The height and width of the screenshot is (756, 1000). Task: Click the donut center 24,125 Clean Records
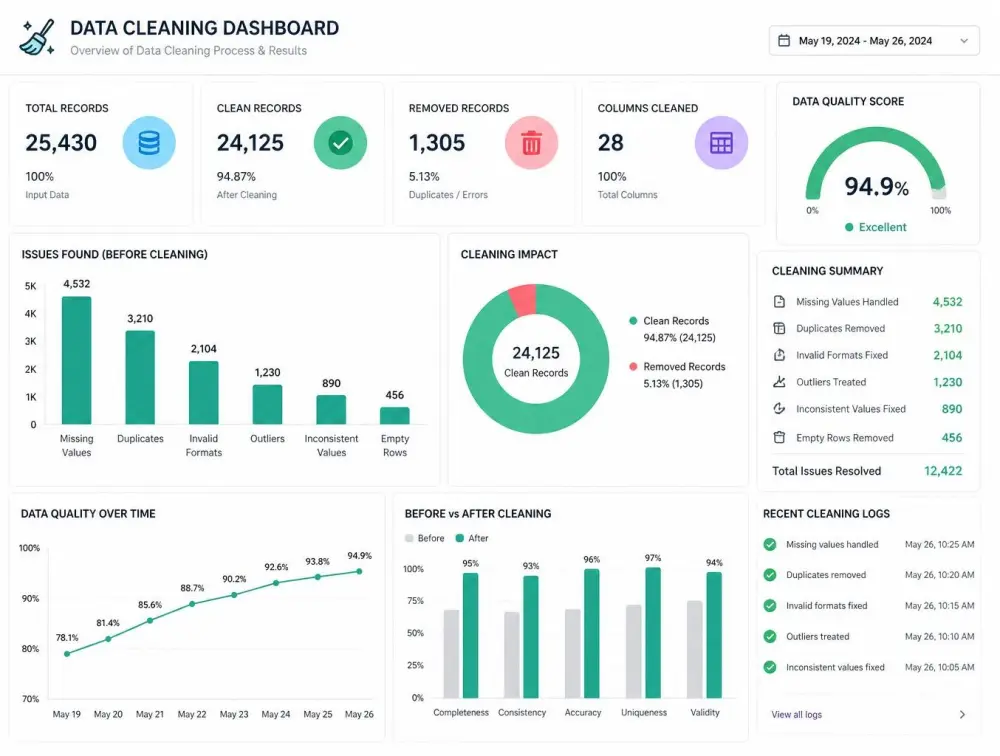[x=536, y=361]
